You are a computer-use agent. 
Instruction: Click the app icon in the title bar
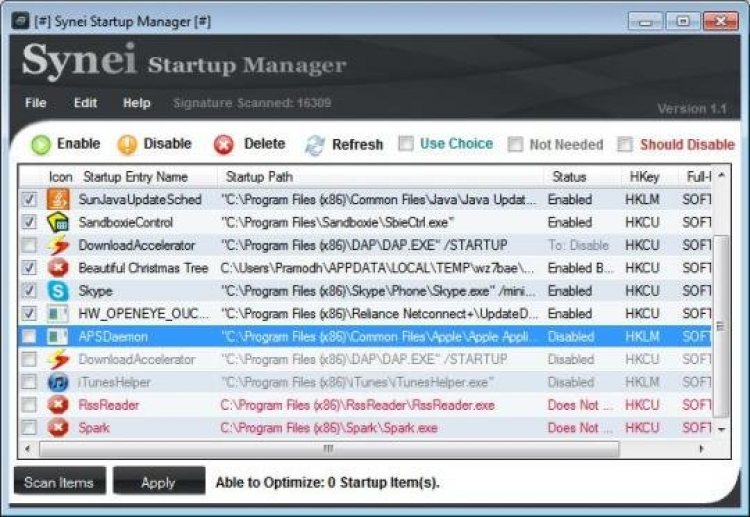[x=20, y=22]
